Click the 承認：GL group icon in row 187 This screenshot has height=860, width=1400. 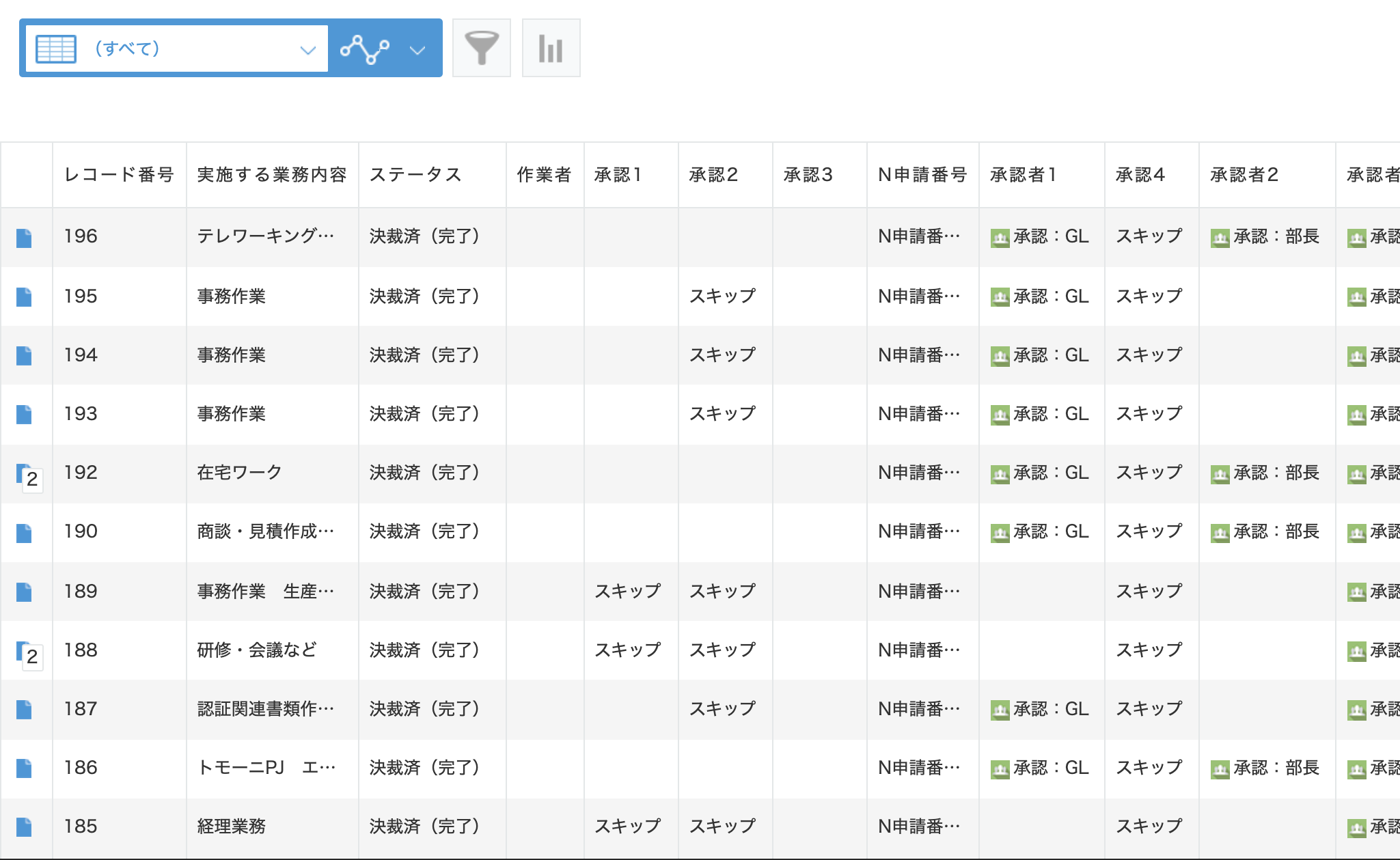click(x=1000, y=711)
